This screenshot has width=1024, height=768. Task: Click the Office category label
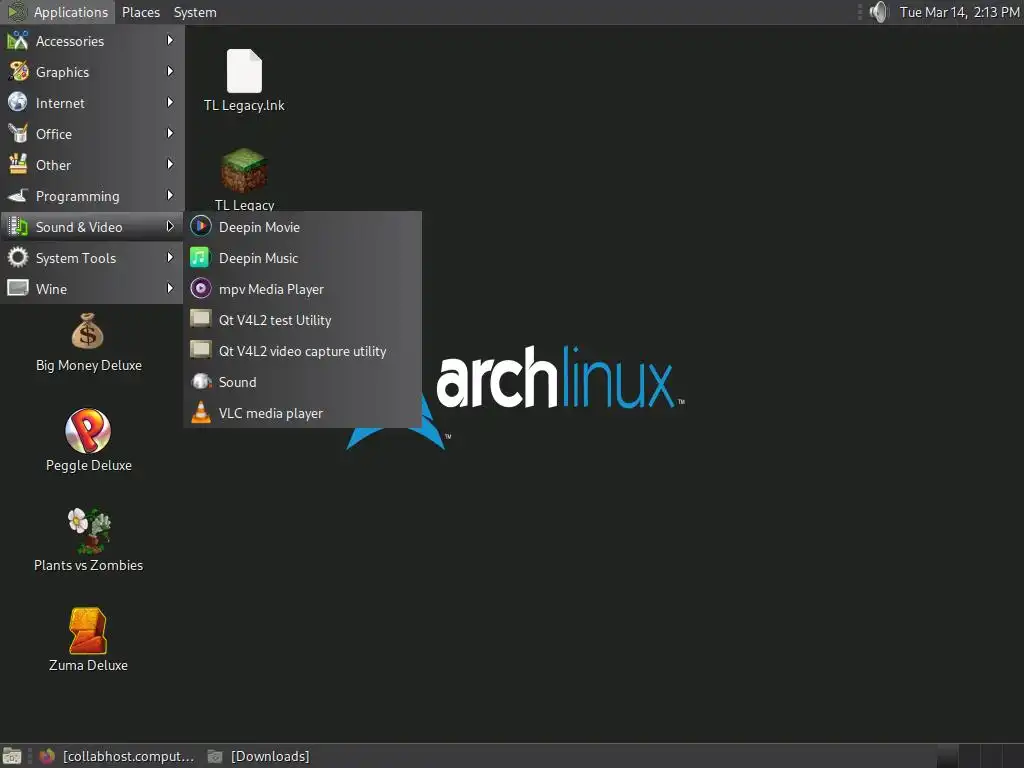coord(54,134)
